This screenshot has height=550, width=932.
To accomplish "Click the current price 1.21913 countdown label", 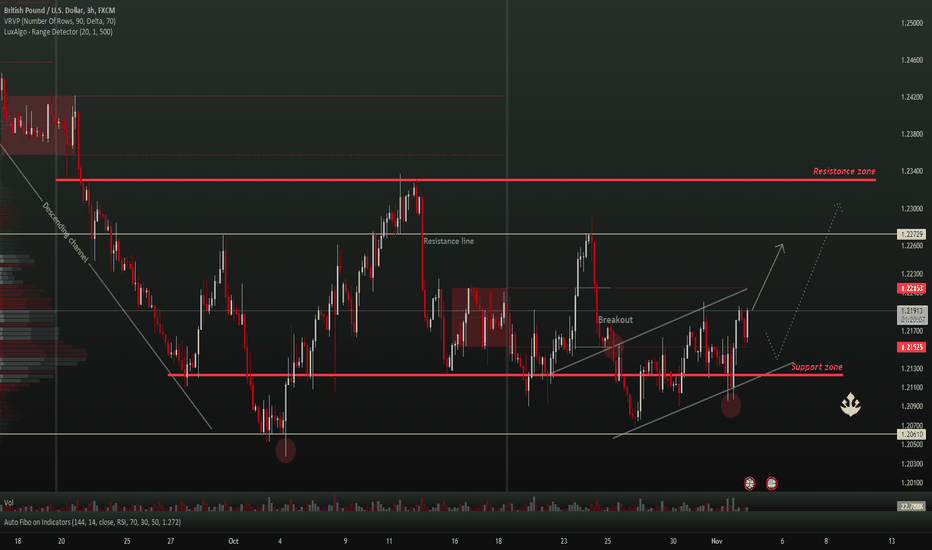I will point(912,315).
